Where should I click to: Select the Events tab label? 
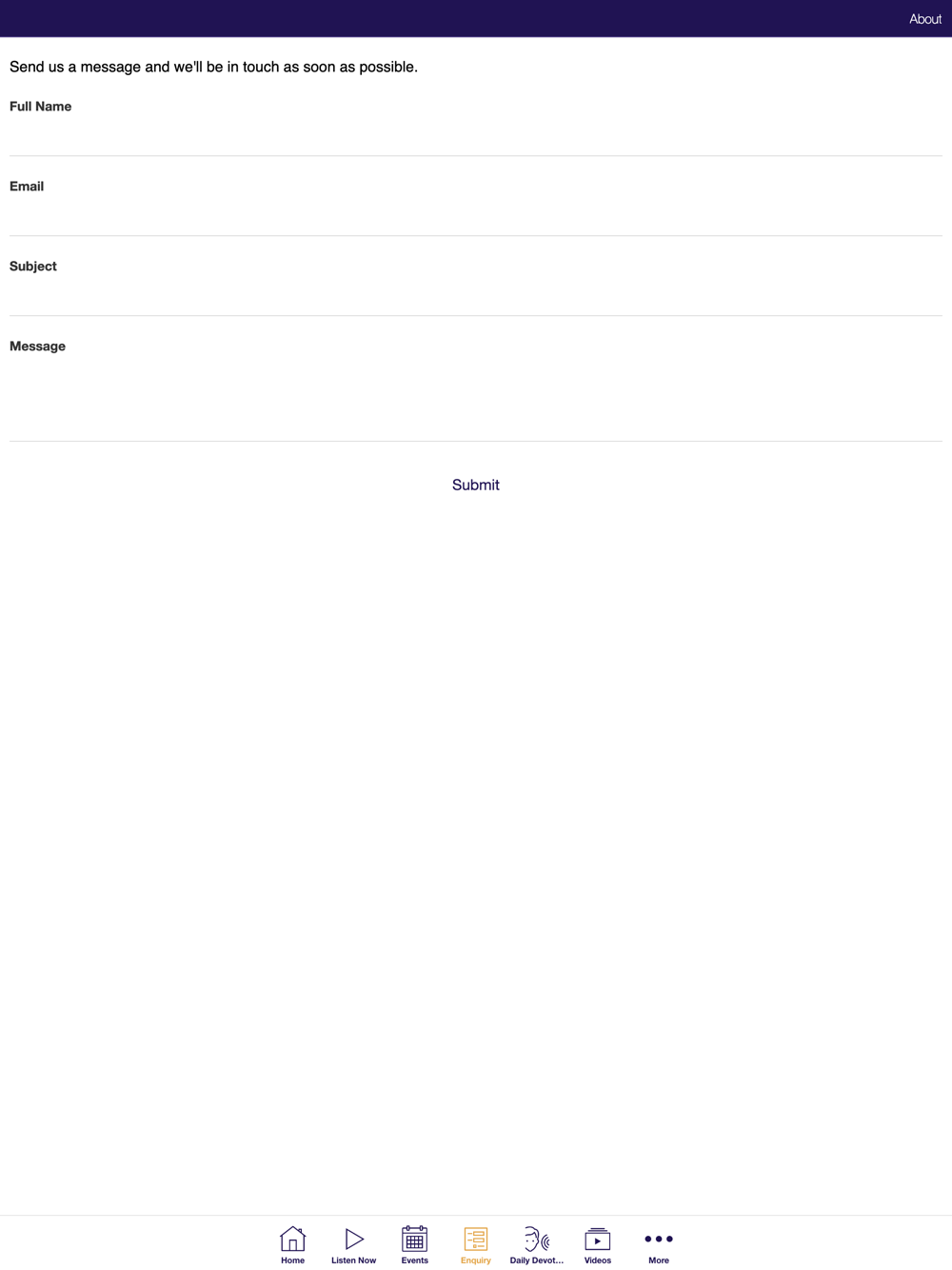tap(414, 1260)
